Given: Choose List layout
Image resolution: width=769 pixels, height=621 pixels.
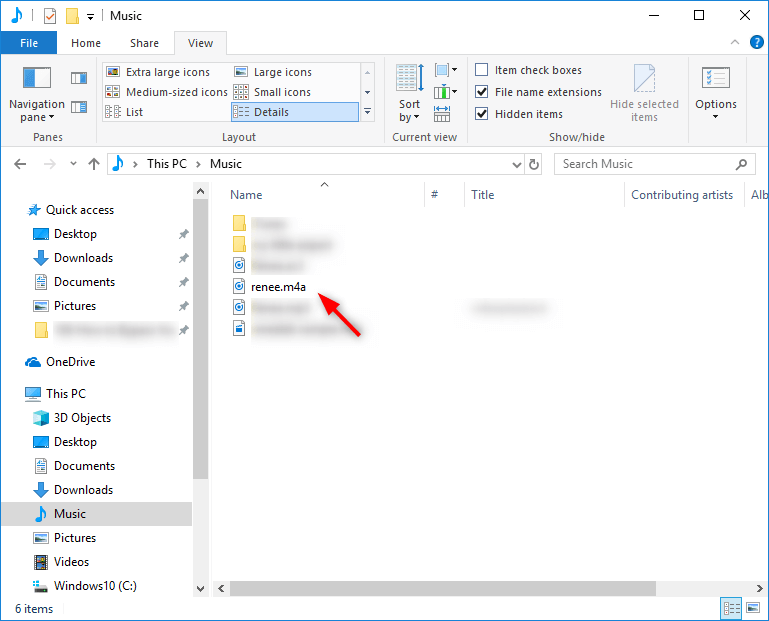Looking at the screenshot, I should [125, 112].
